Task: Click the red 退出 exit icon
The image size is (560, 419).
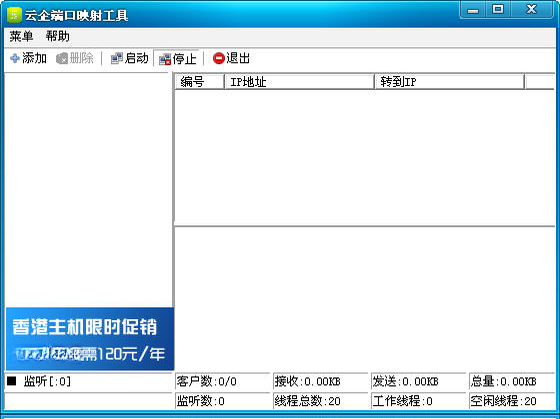Action: click(219, 58)
